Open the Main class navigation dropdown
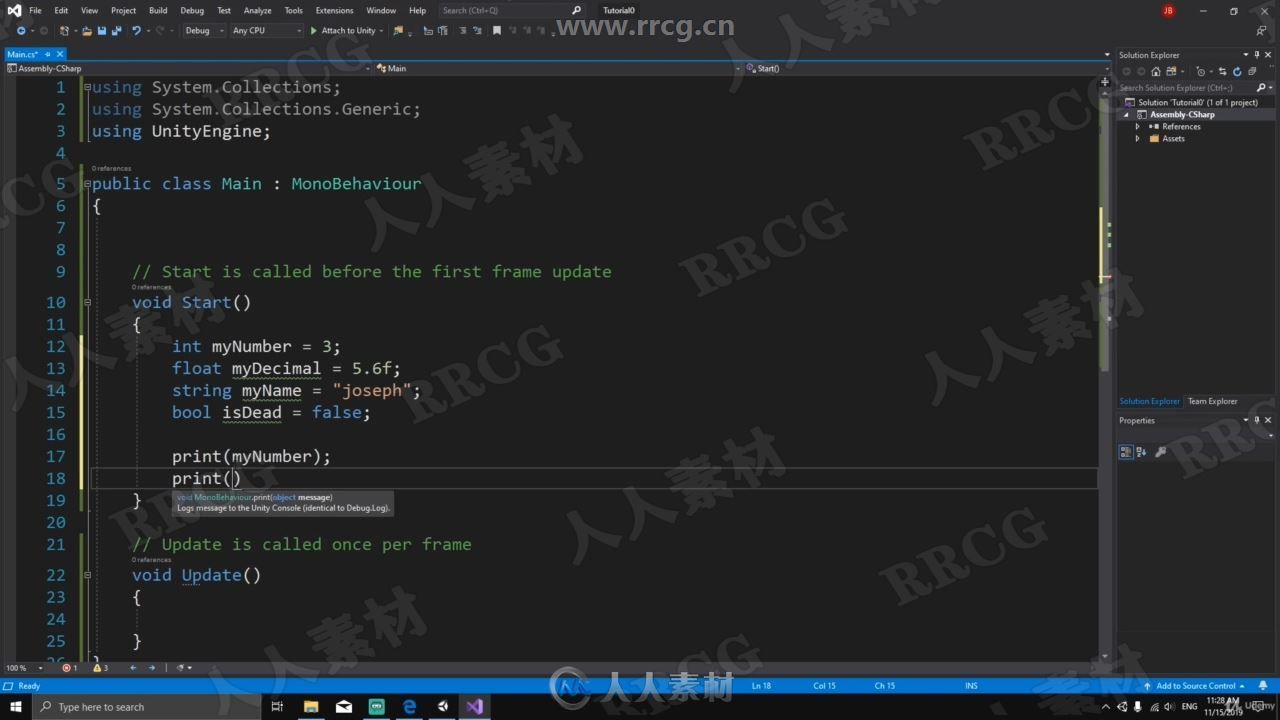This screenshot has height=720, width=1280. click(558, 68)
